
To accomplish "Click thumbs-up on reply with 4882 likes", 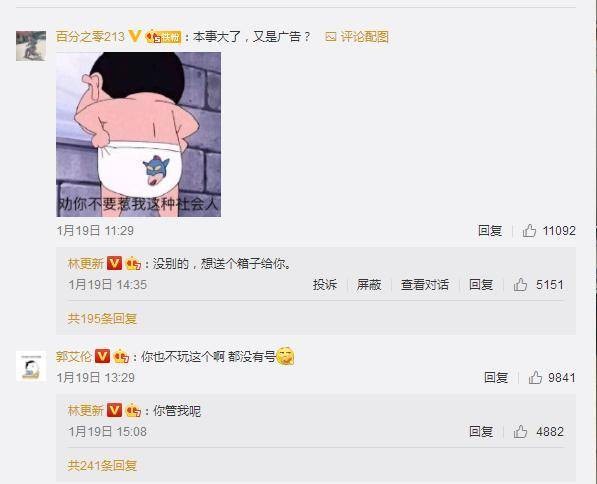I will (520, 431).
